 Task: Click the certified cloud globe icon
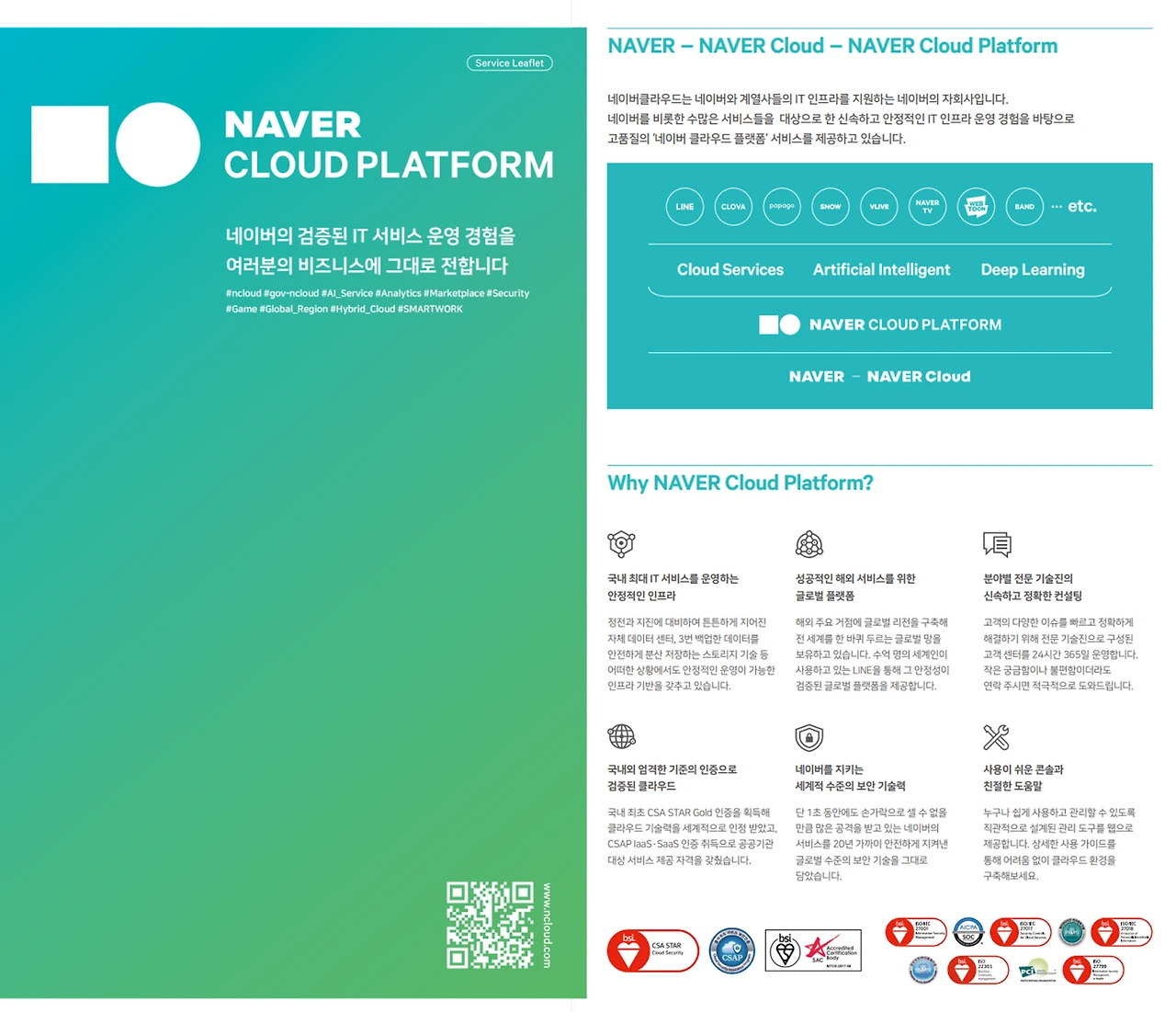point(621,736)
